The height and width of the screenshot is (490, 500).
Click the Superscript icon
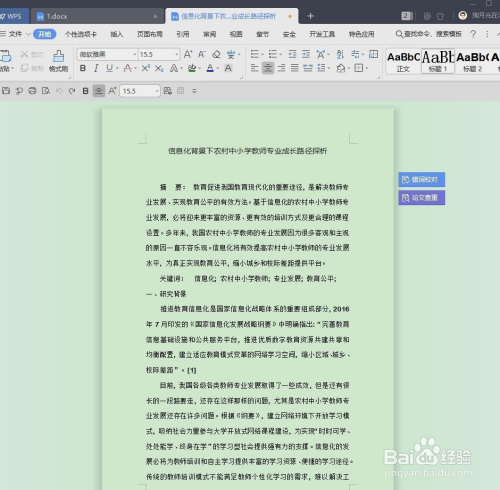pos(145,68)
